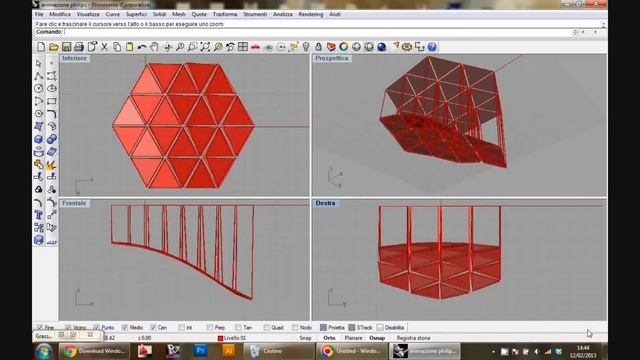Click the Frontale viewport label

click(74, 203)
